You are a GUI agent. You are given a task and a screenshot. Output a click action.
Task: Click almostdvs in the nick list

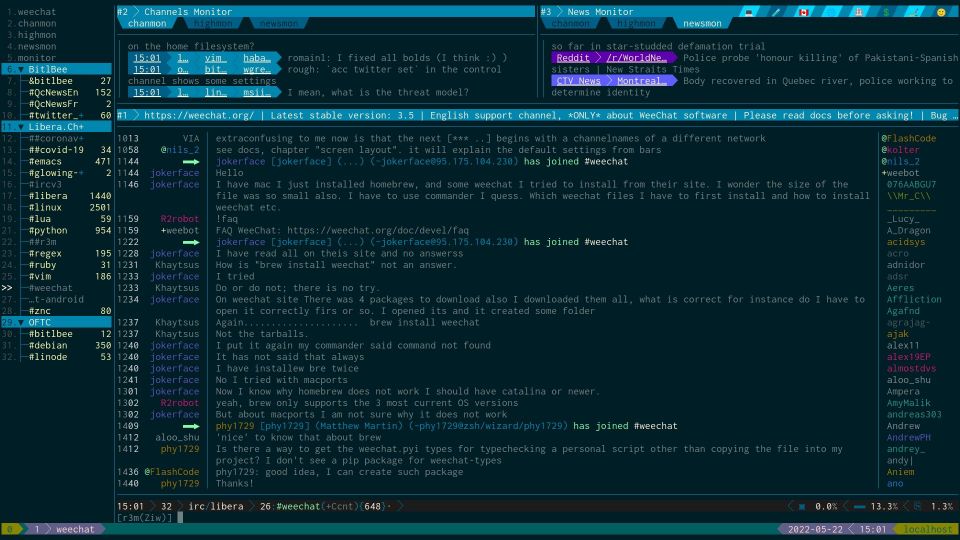[x=911, y=369]
